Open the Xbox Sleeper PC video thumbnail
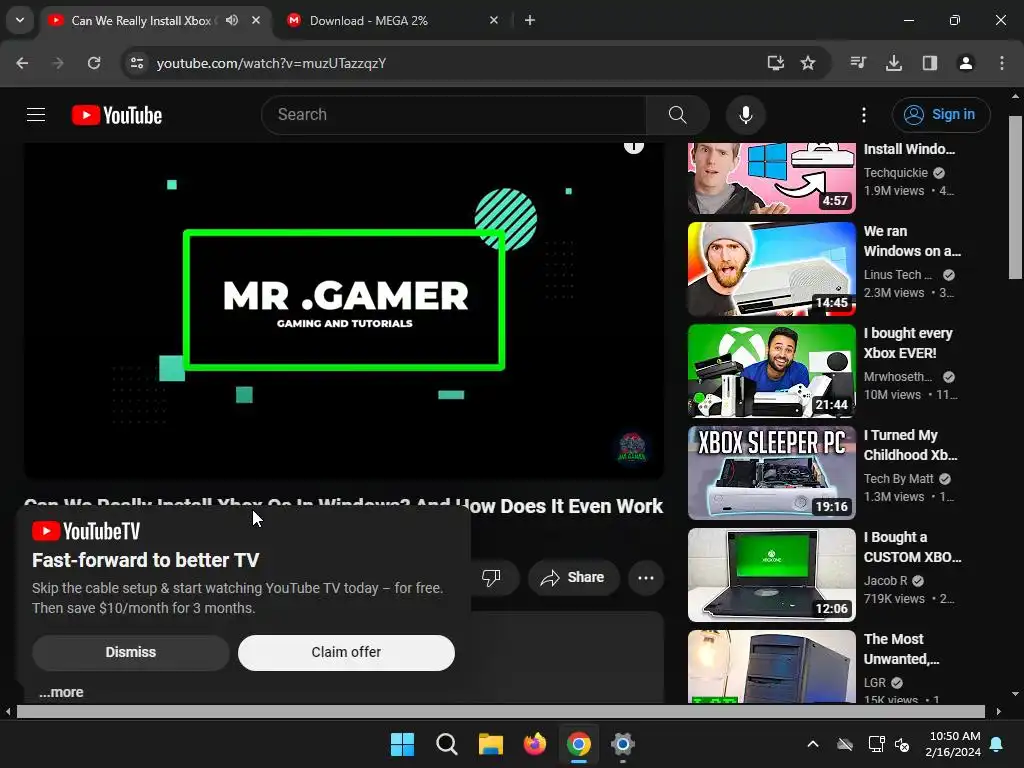 [x=771, y=472]
